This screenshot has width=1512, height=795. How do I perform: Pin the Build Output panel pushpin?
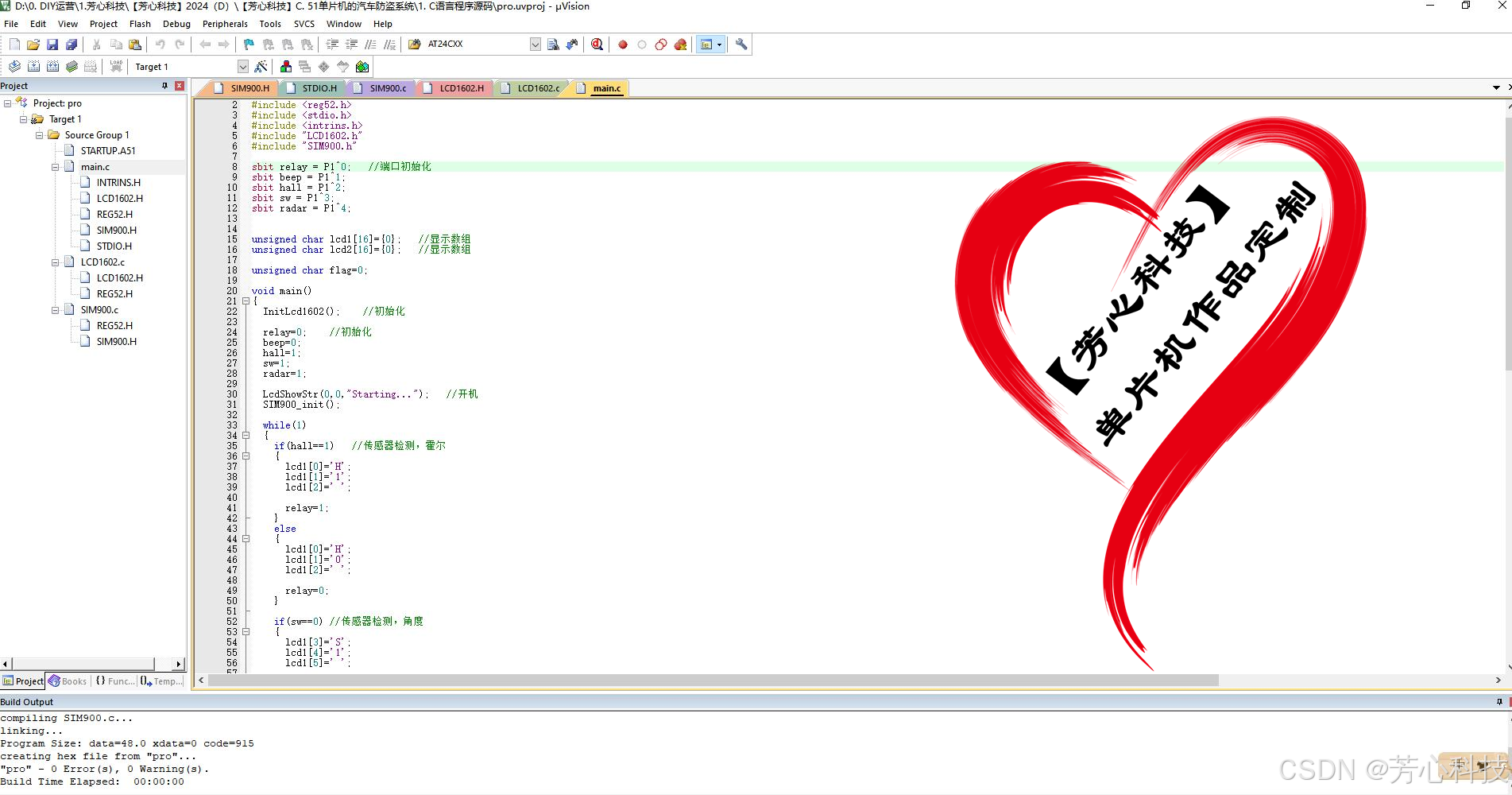pyautogui.click(x=1499, y=702)
